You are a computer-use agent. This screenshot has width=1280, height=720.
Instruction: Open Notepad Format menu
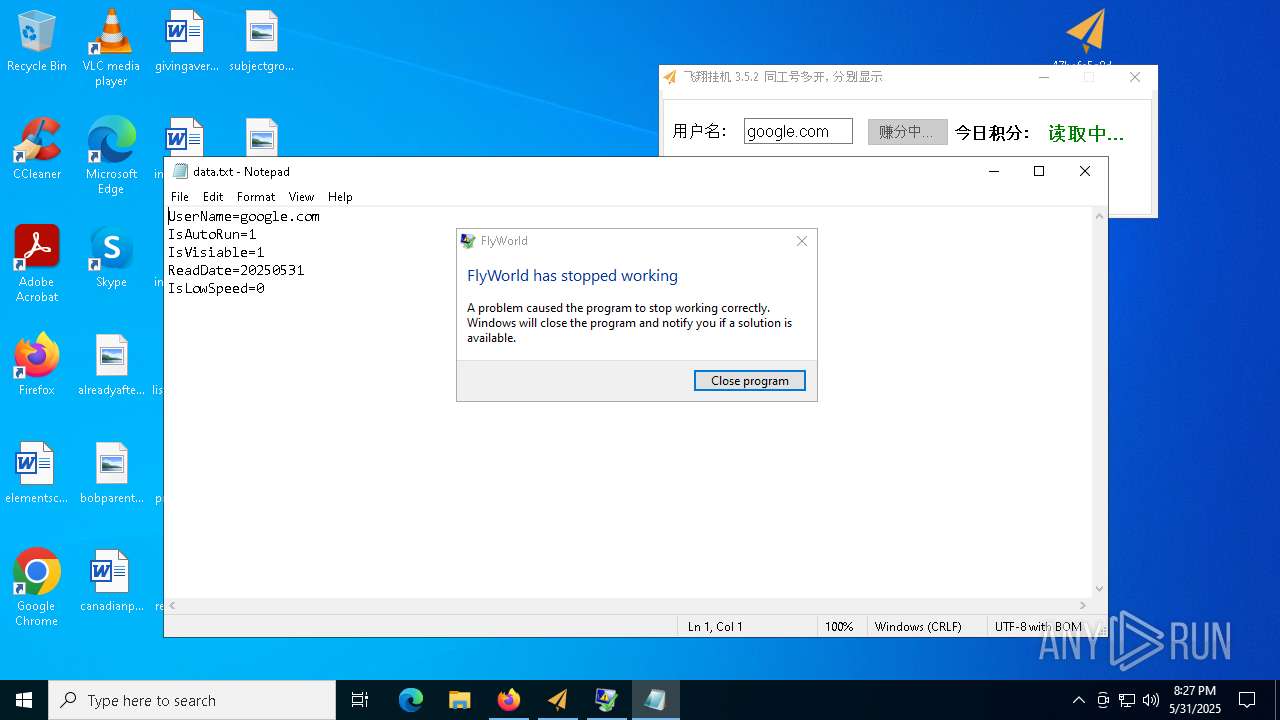click(x=256, y=197)
